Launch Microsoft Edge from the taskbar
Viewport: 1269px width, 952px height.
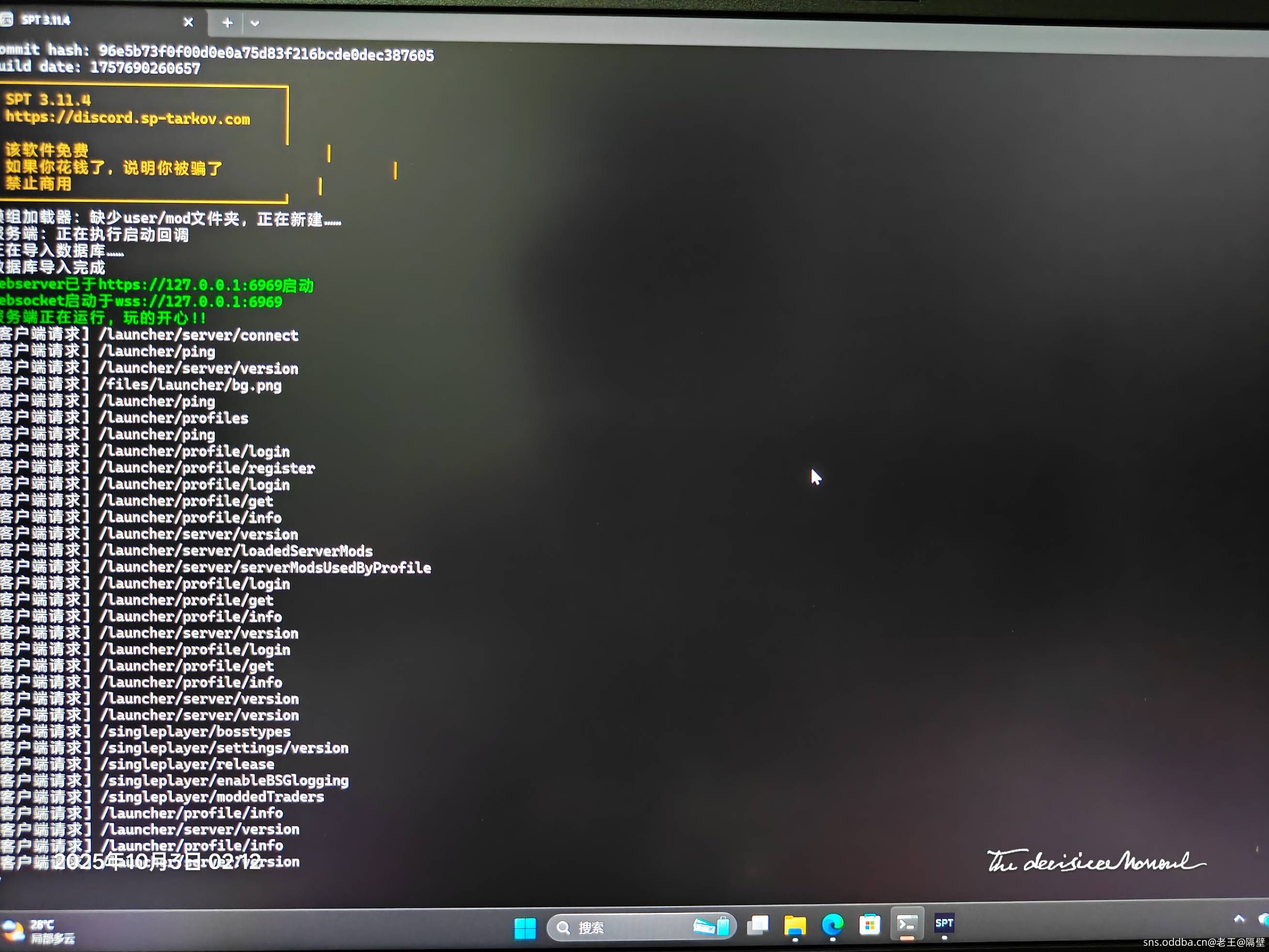832,924
